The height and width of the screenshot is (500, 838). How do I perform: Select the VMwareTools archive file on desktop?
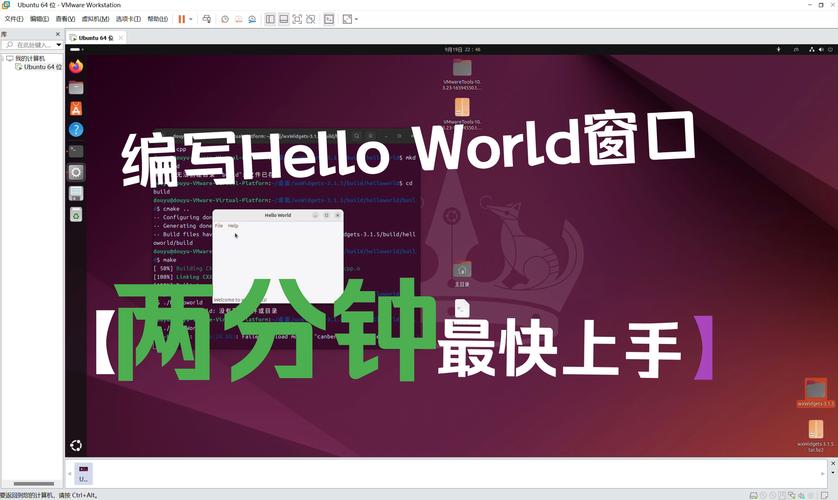tap(462, 113)
